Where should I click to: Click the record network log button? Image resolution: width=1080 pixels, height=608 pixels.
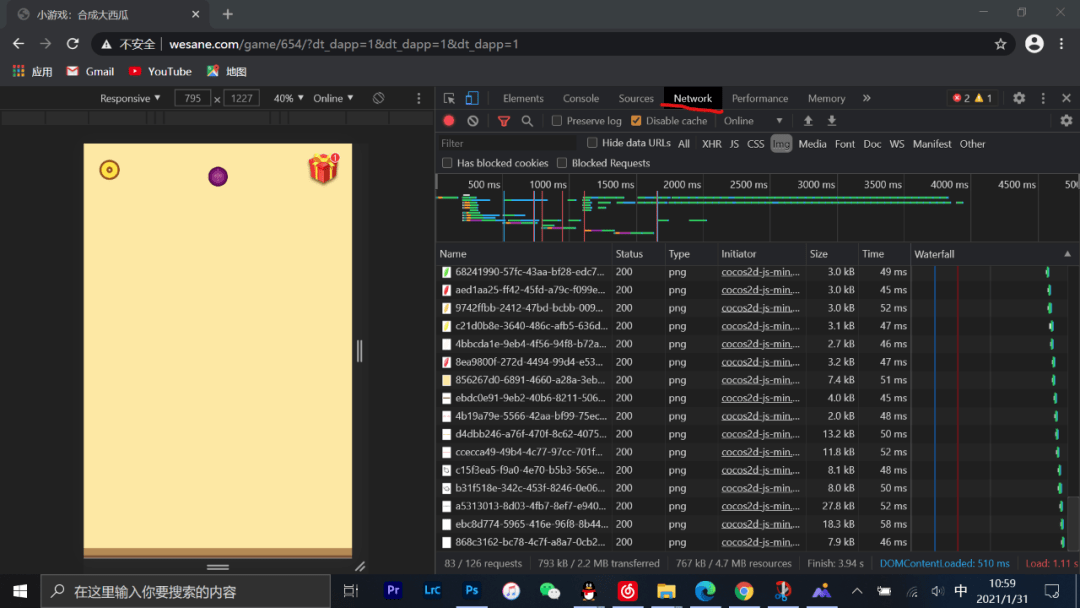click(x=449, y=120)
